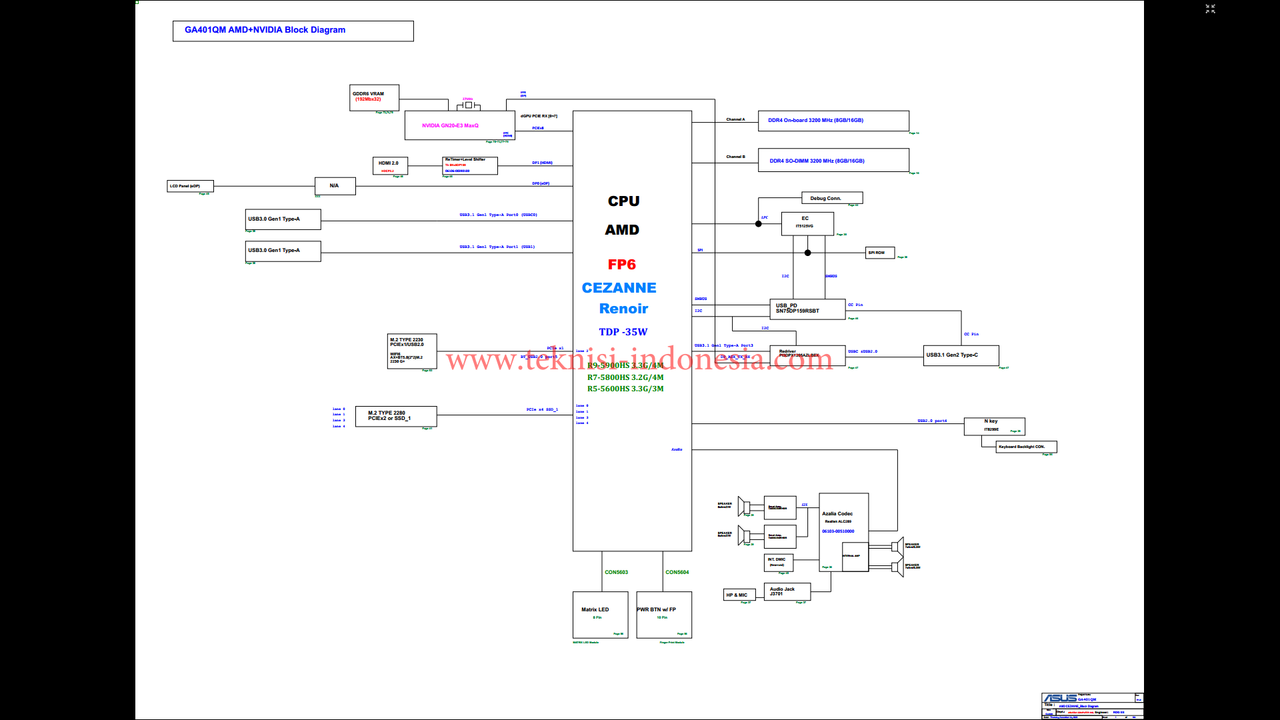Select the R7-5800HS 3.2G/4M line

(x=625, y=377)
